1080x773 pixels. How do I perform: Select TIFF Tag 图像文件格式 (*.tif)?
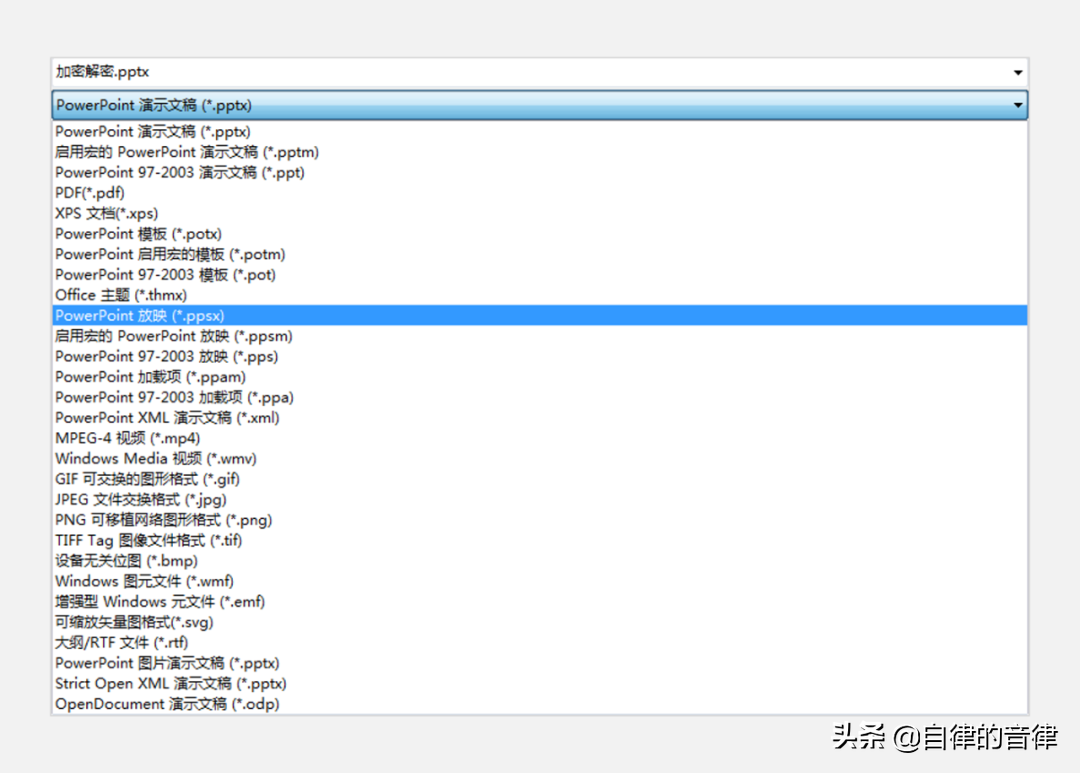point(540,540)
